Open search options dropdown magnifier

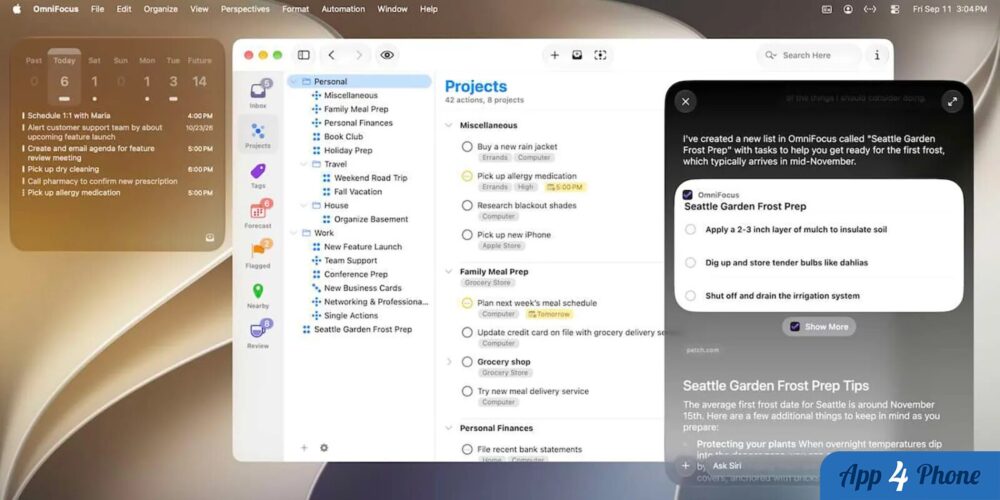(771, 55)
